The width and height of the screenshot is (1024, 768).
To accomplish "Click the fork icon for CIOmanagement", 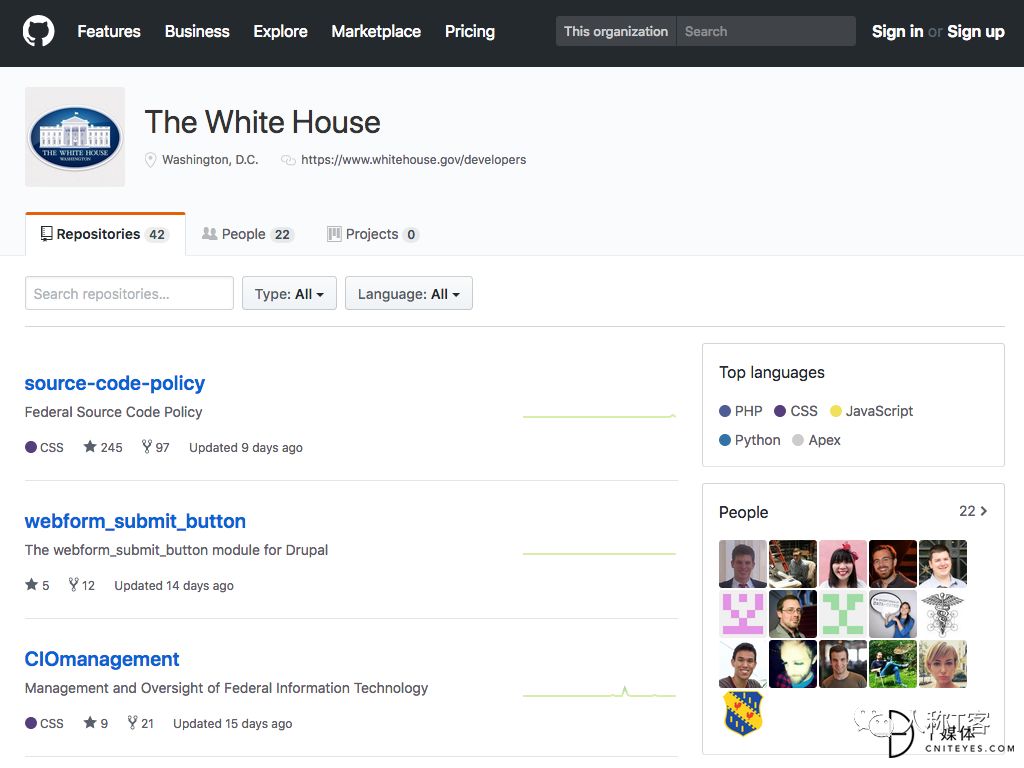I will [132, 722].
